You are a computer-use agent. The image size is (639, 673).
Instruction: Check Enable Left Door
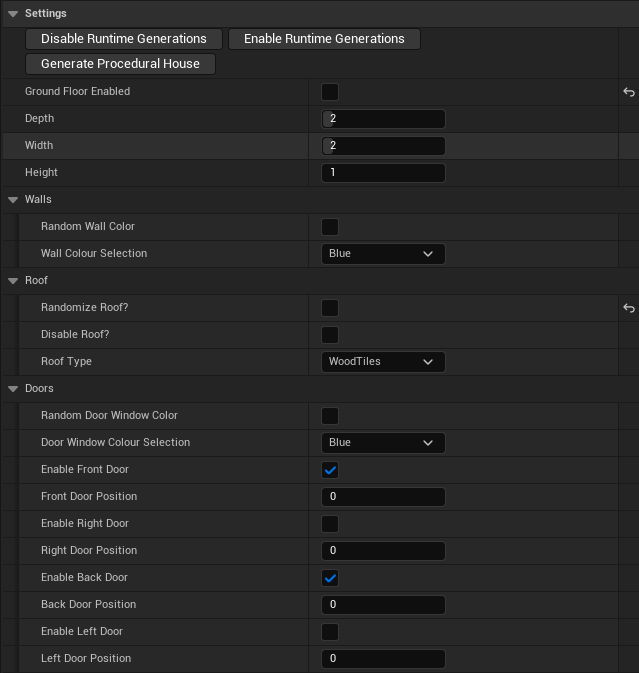tap(330, 632)
